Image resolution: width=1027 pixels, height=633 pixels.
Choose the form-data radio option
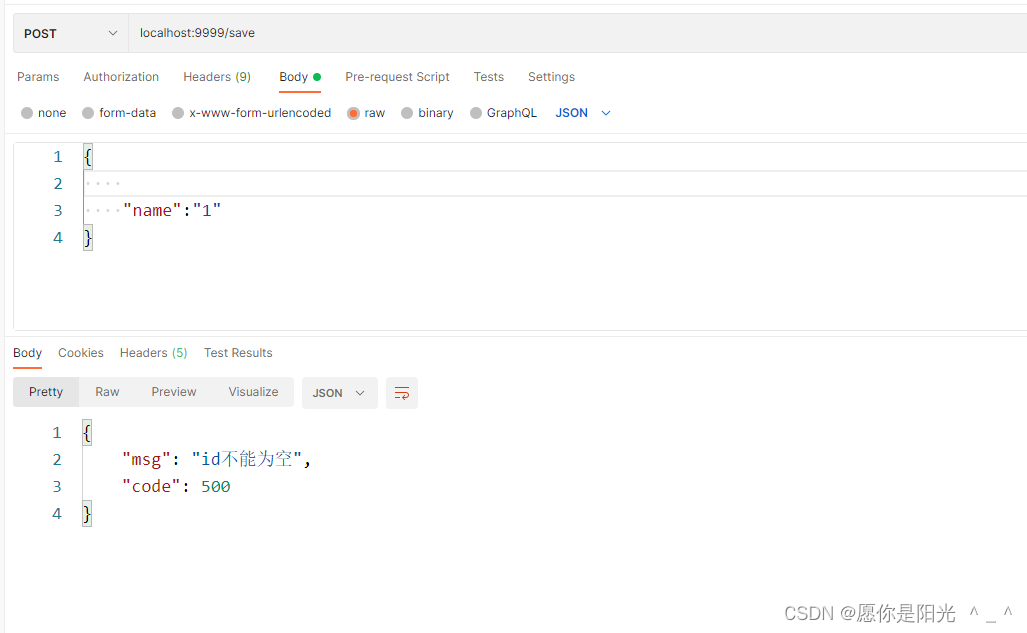click(88, 113)
